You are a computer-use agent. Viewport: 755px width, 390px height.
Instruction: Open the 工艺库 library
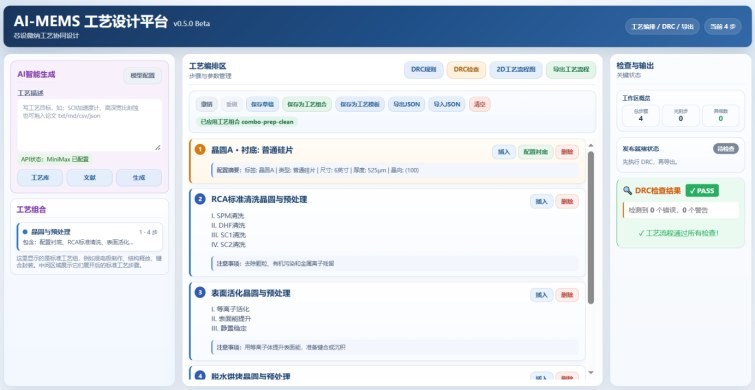pos(40,178)
